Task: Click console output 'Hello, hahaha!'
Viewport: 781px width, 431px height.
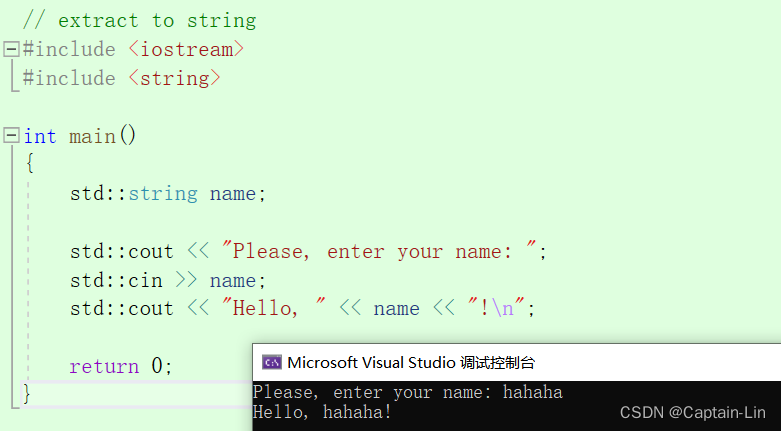Action: (x=322, y=412)
